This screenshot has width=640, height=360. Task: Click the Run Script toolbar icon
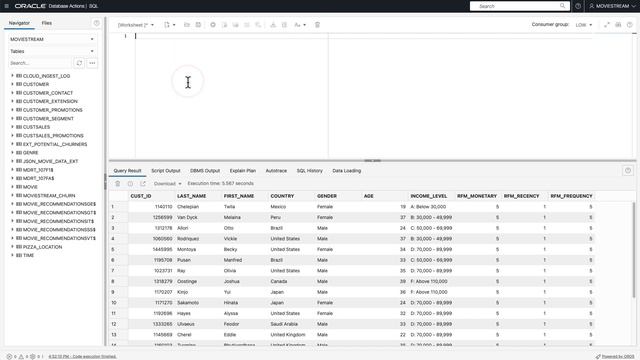224,25
